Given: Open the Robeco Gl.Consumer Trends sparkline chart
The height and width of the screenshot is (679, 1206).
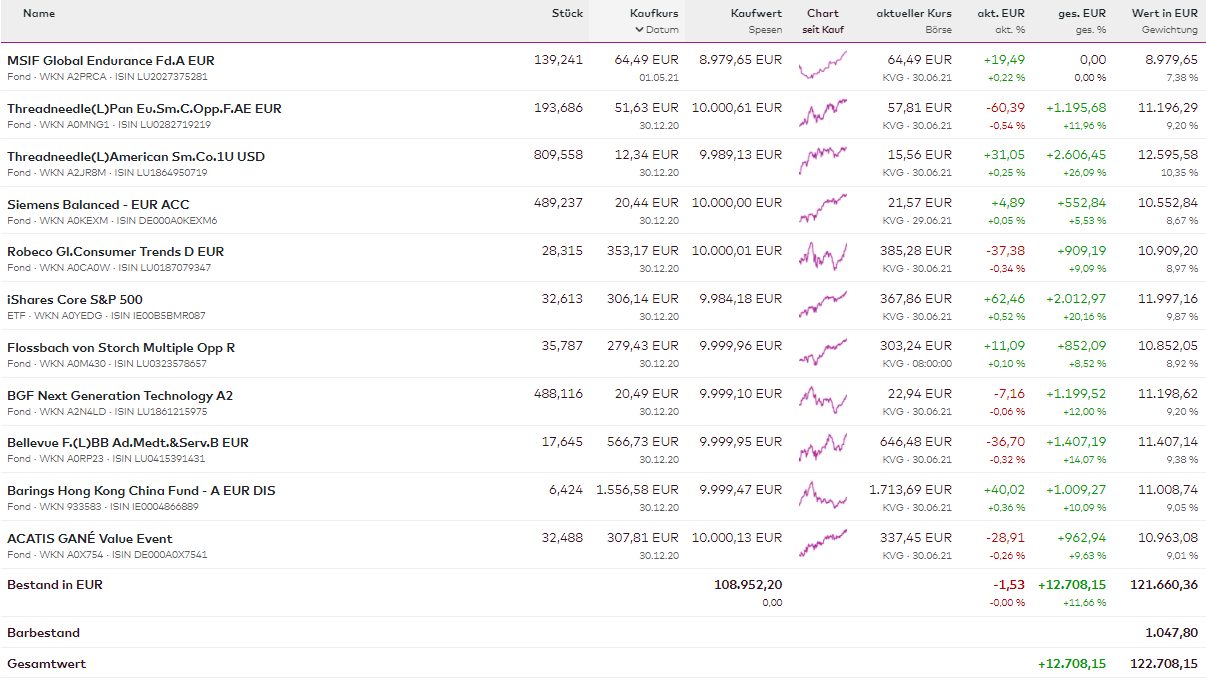Looking at the screenshot, I should (x=823, y=257).
